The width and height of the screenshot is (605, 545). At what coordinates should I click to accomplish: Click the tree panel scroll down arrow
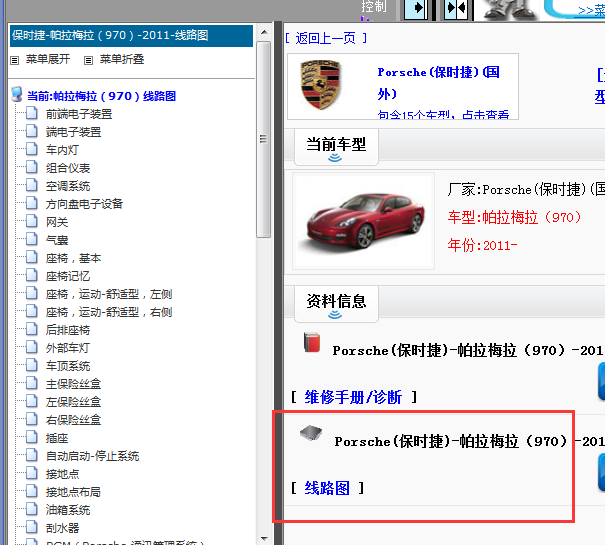pyautogui.click(x=264, y=538)
